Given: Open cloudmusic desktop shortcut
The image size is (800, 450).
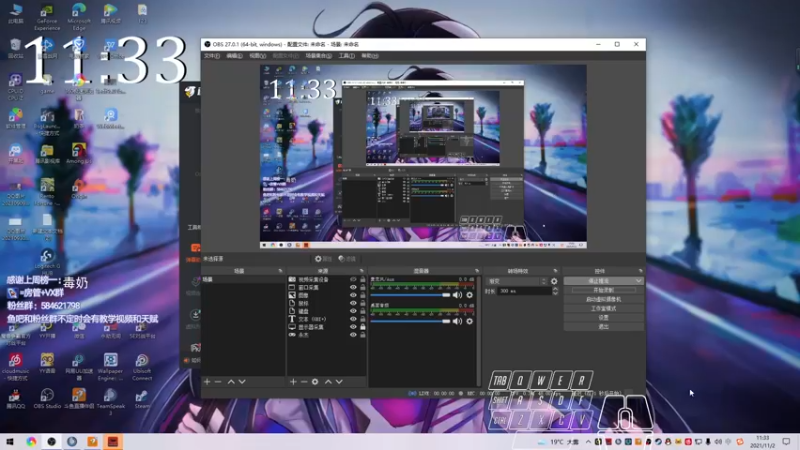Looking at the screenshot, I should pos(15,366).
